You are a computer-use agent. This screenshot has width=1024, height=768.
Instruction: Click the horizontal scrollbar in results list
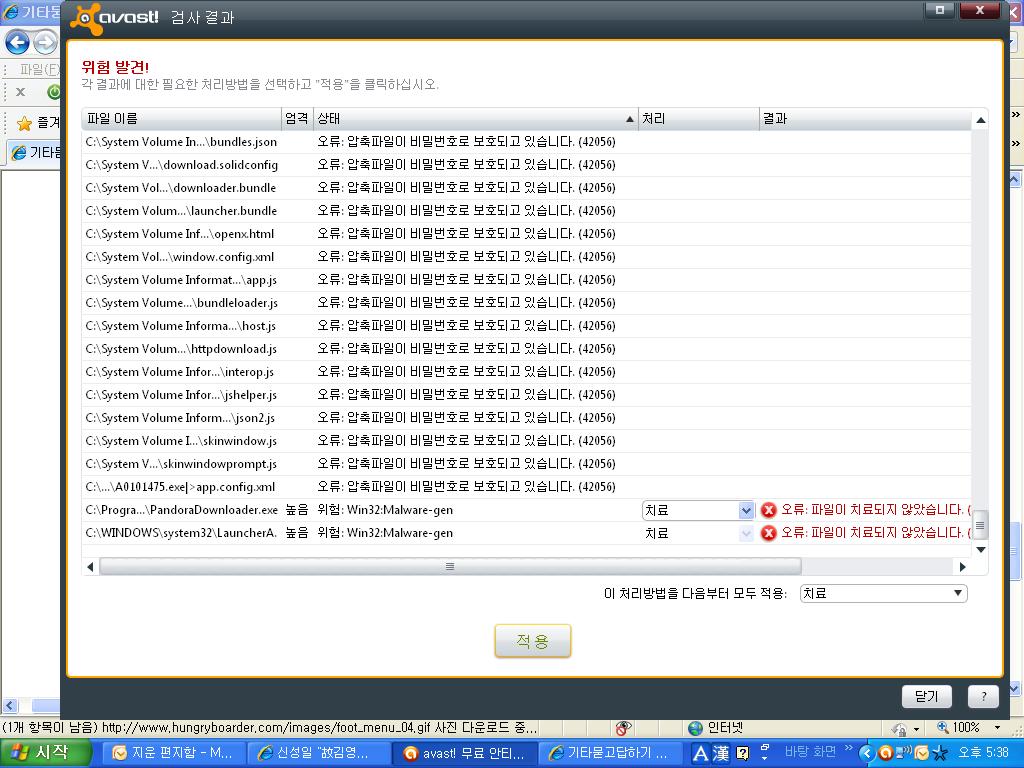(448, 566)
